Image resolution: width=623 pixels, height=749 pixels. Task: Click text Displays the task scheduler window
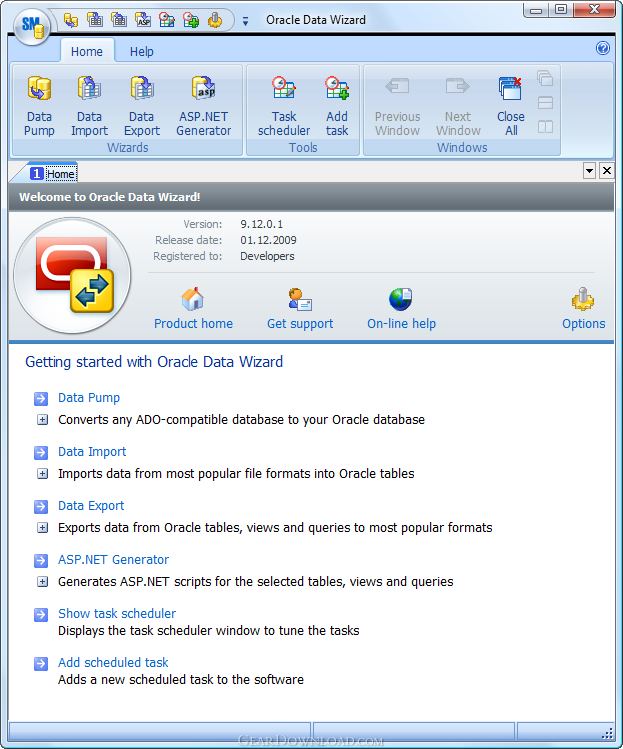pos(208,631)
